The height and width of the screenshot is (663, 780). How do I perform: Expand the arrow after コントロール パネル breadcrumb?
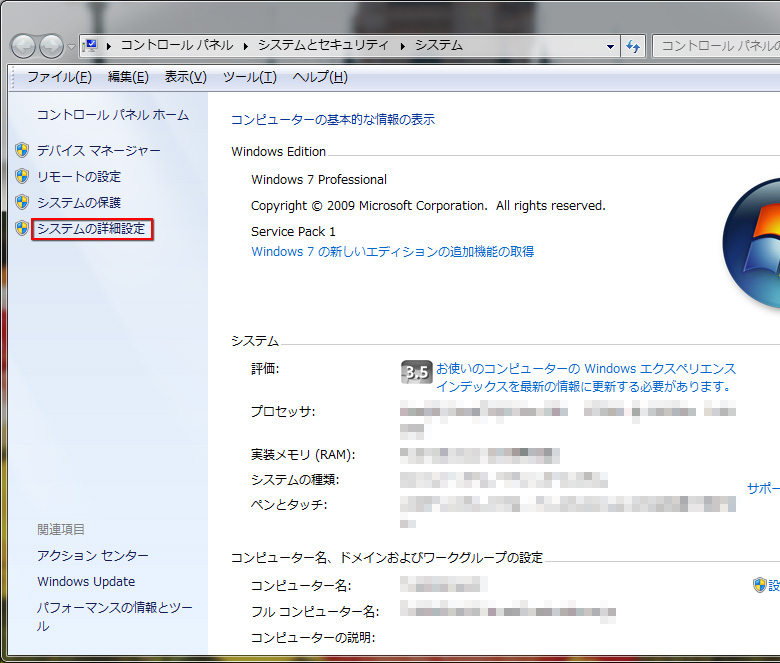pos(246,46)
